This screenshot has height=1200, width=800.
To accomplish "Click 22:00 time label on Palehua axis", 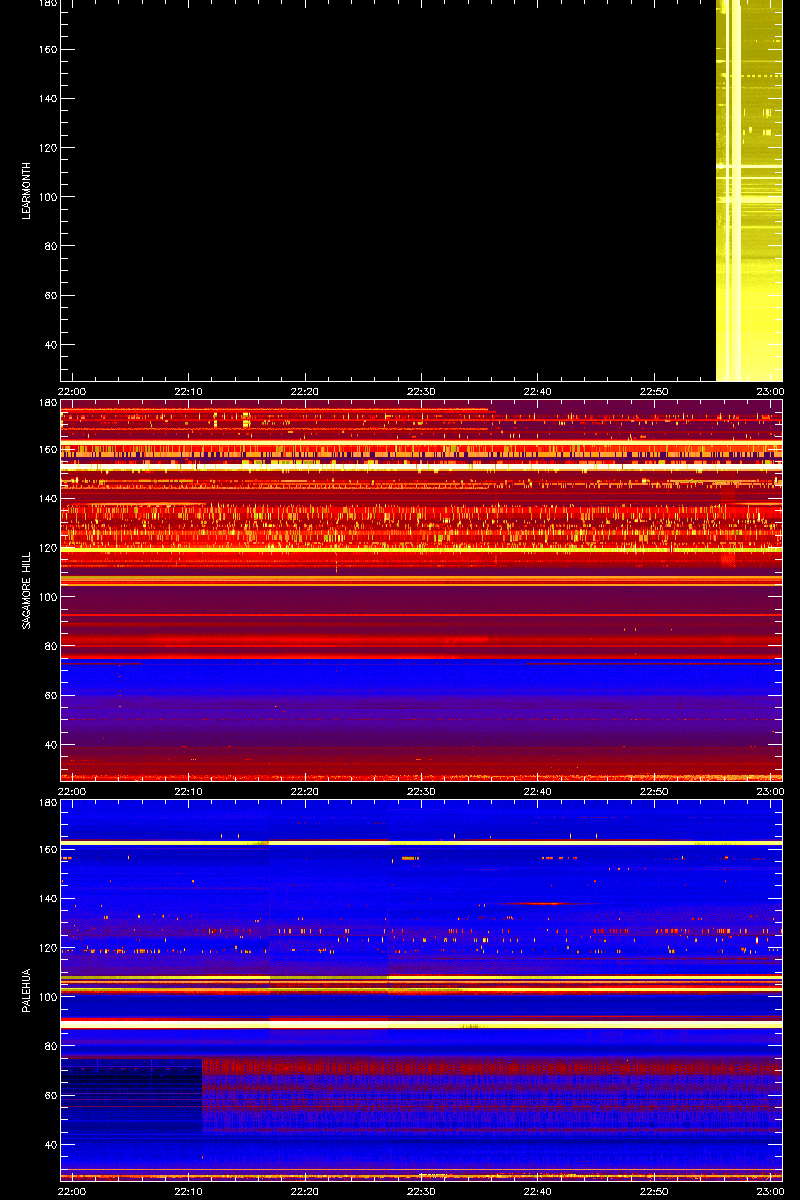I will pyautogui.click(x=72, y=1191).
